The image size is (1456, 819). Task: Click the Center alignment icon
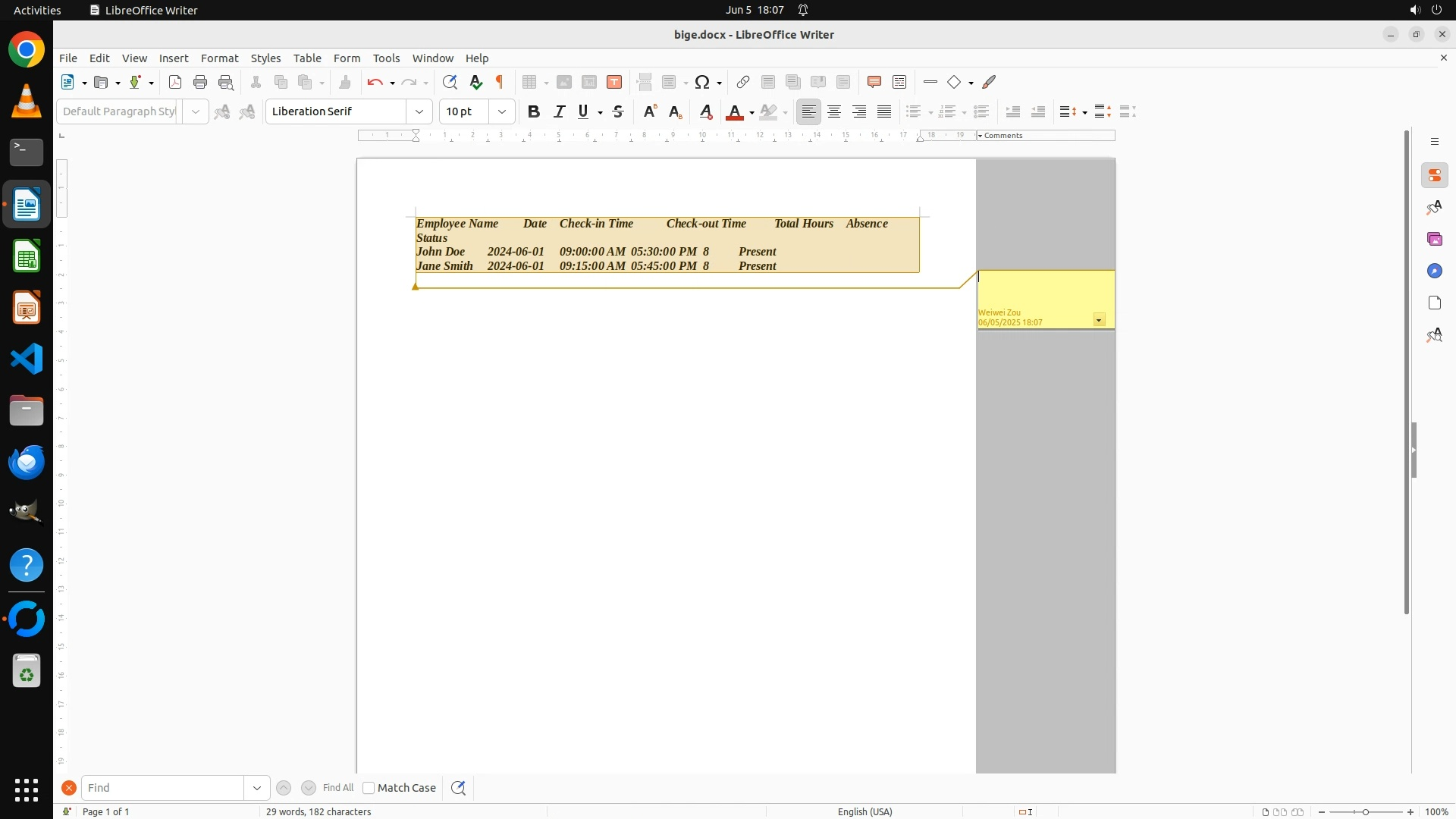834,111
